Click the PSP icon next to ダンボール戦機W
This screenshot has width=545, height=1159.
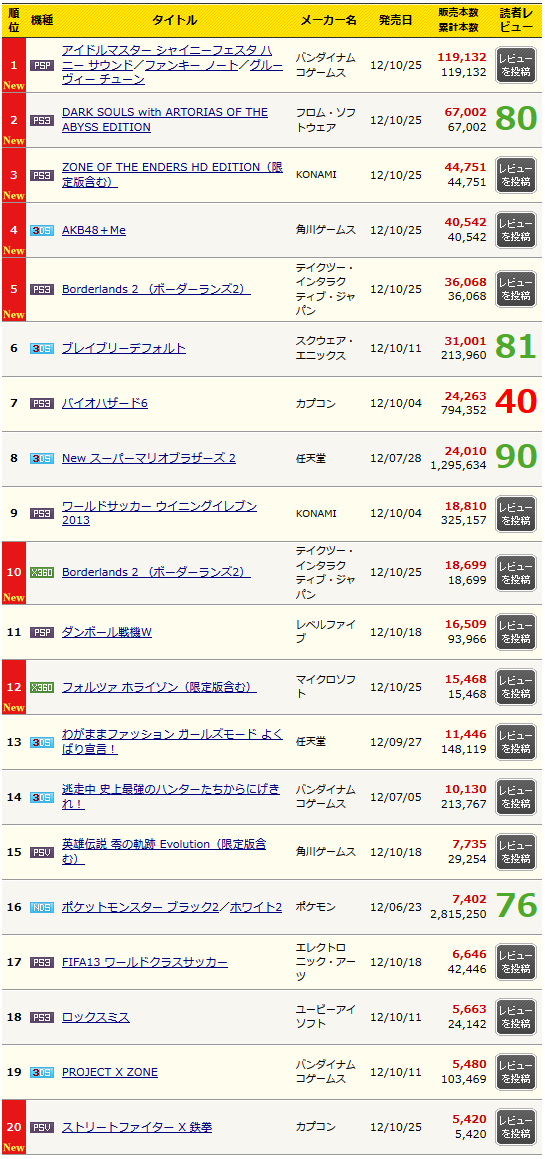pos(42,632)
